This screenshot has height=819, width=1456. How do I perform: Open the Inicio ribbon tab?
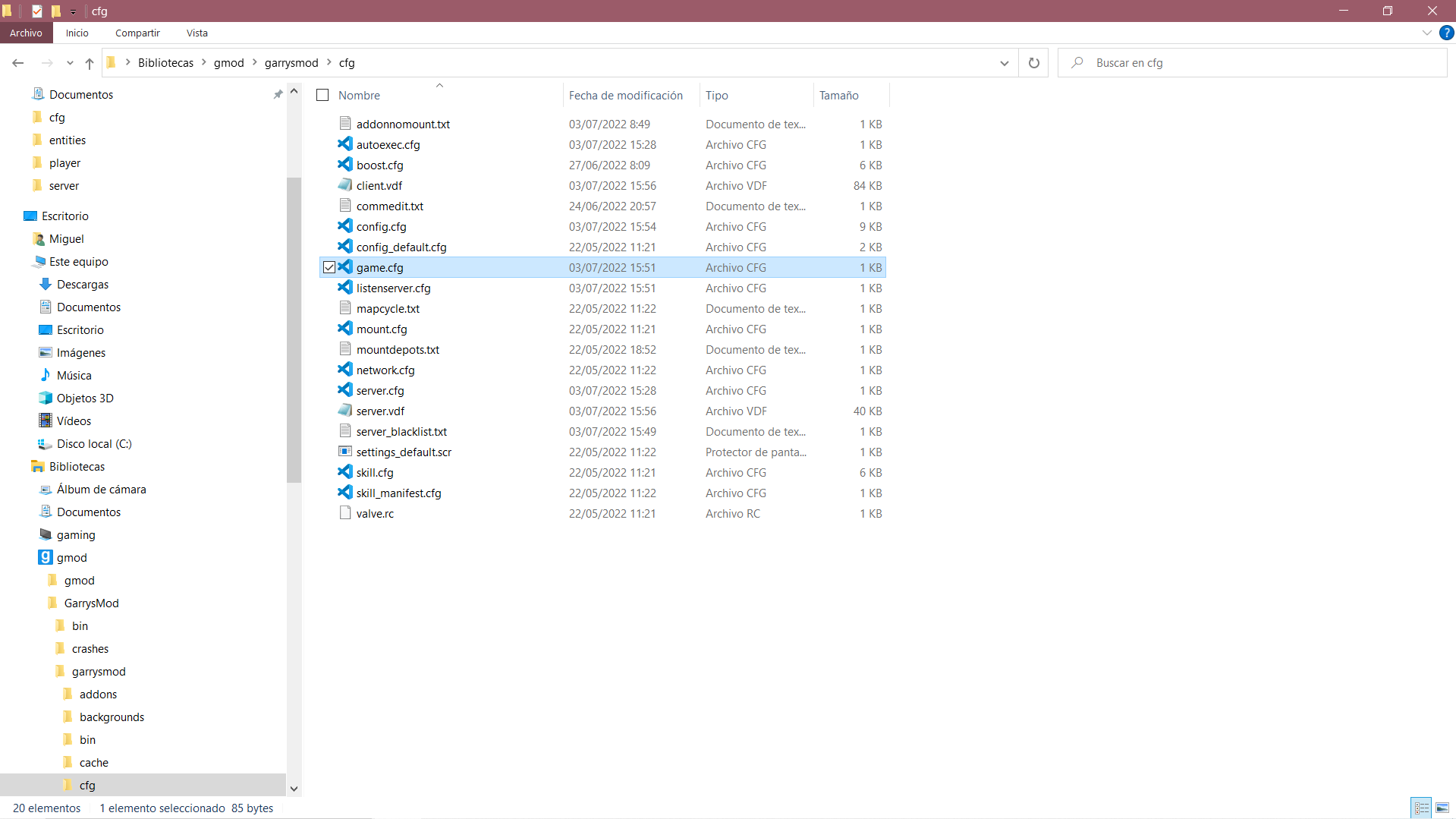pos(77,33)
